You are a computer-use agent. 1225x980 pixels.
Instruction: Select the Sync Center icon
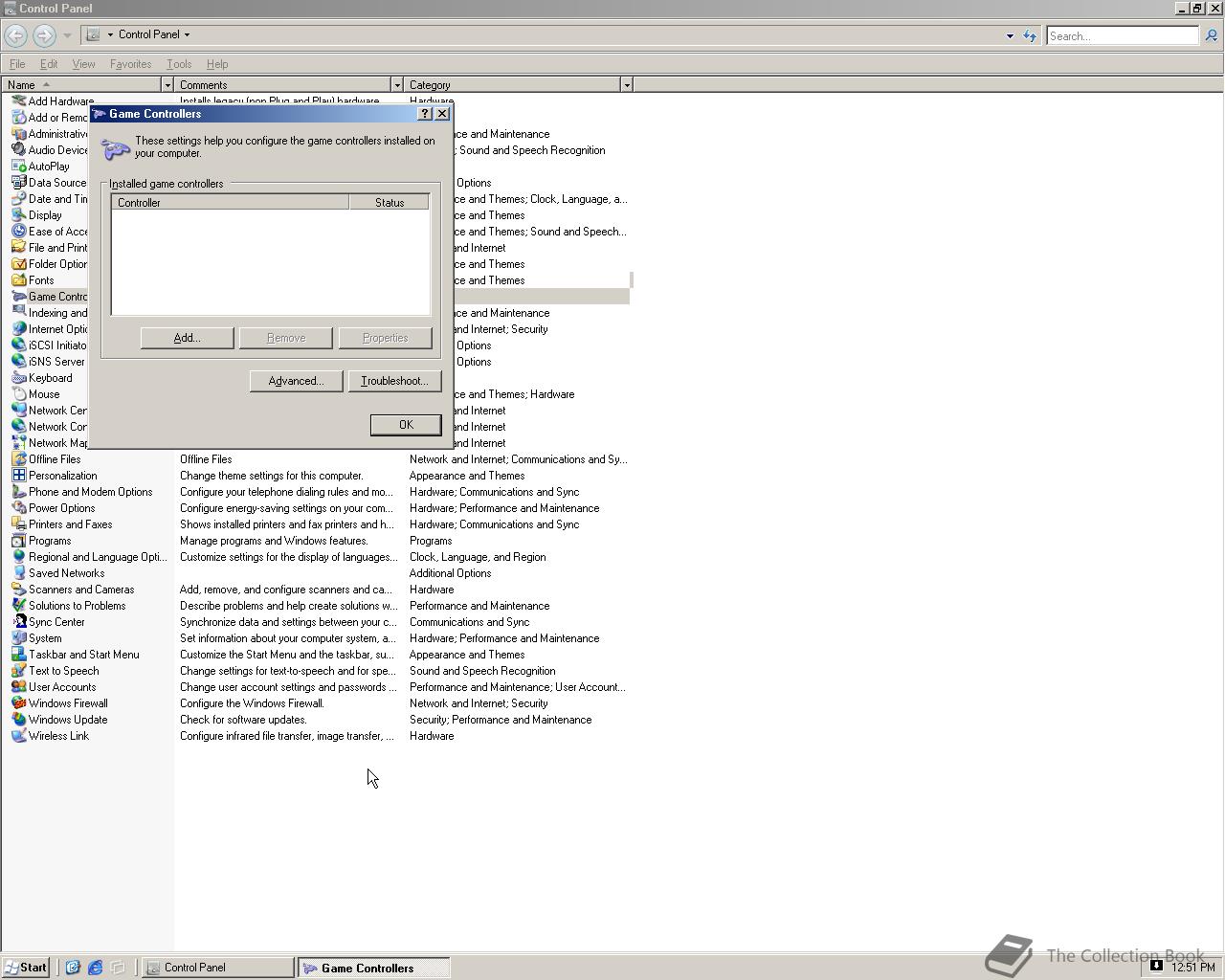(18, 622)
